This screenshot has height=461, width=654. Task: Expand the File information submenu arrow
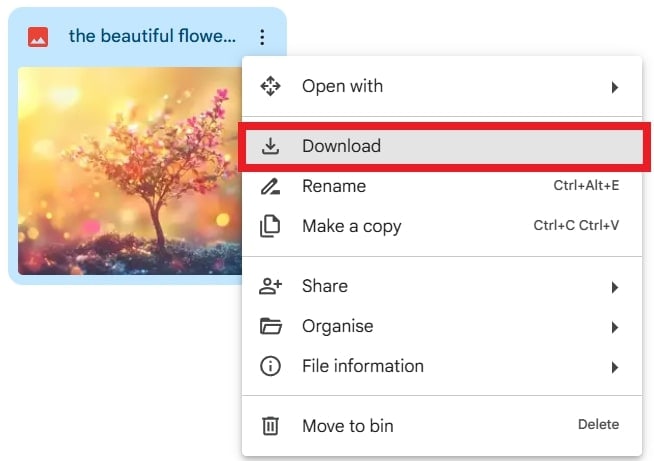[615, 367]
